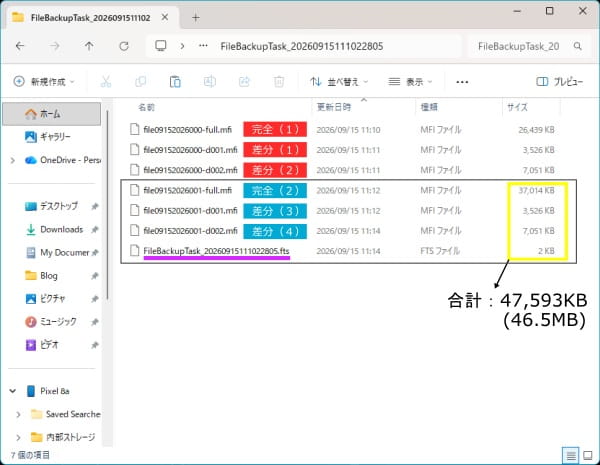Click the navigation pane scrollbar

108,205
